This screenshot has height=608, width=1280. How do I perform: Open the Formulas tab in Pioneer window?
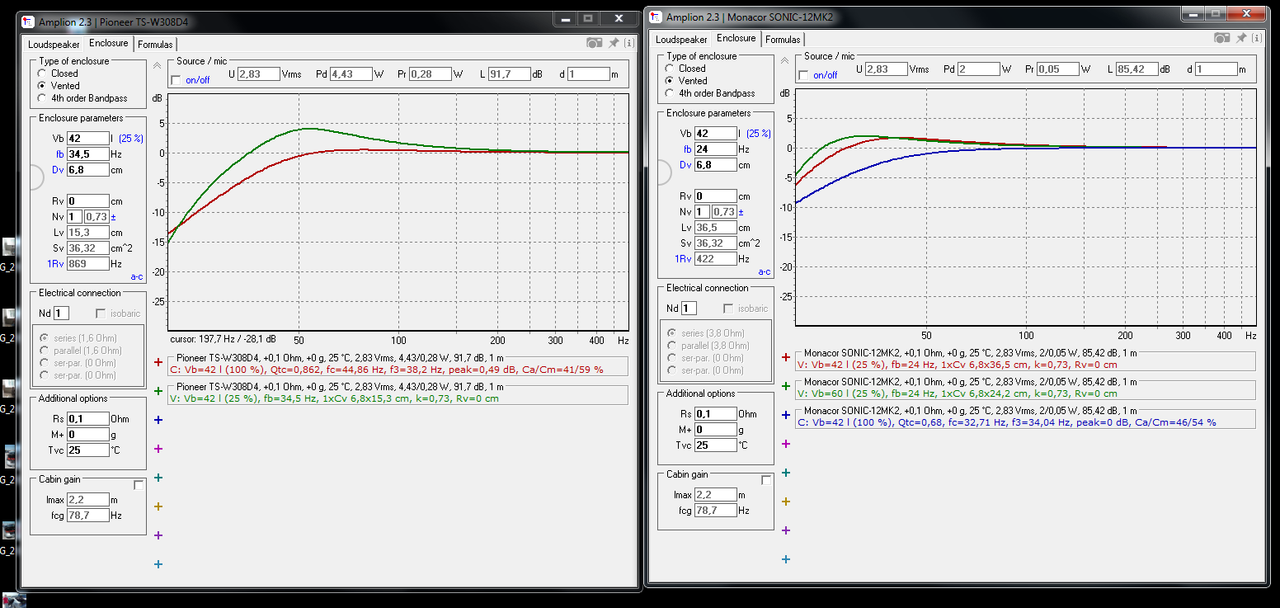click(155, 44)
